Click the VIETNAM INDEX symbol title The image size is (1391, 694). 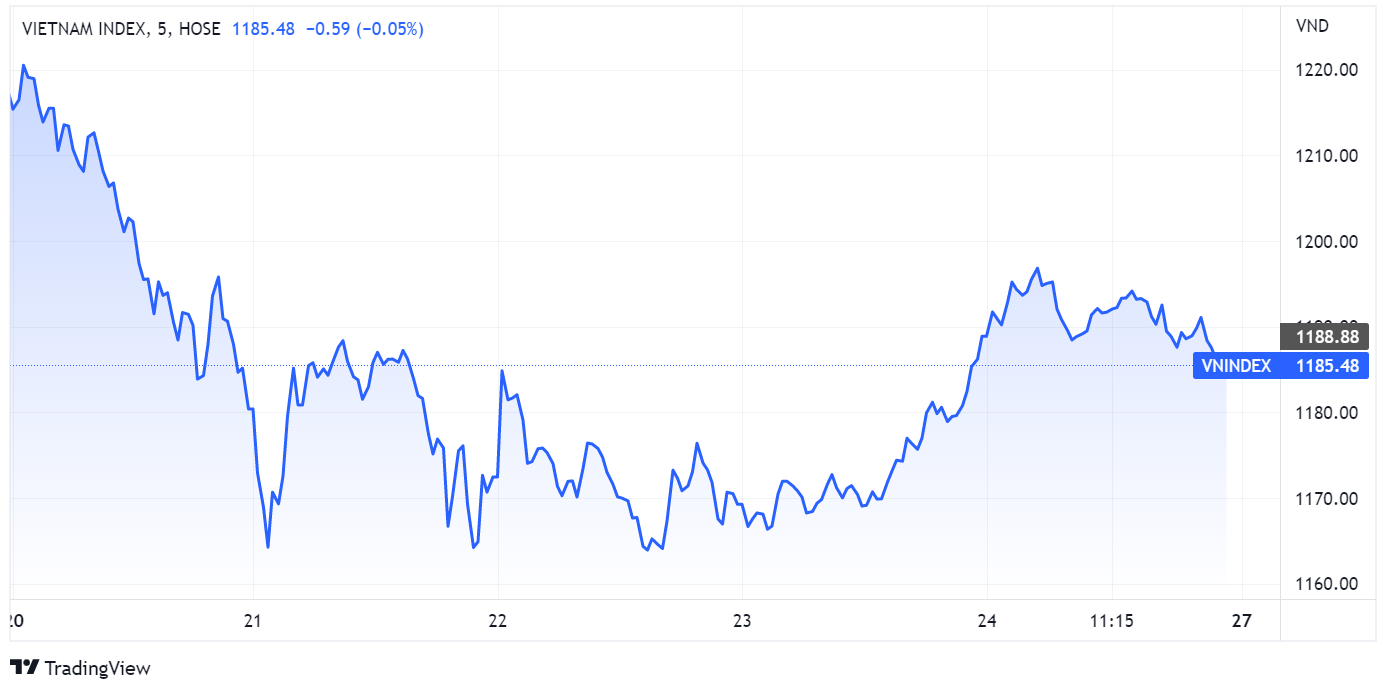tap(85, 29)
